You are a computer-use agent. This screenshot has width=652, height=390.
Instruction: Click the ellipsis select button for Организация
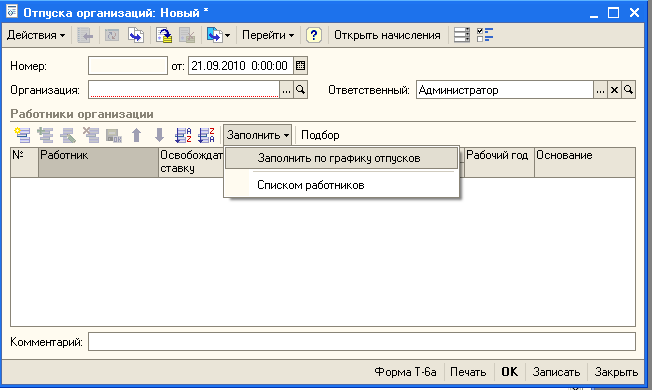tap(286, 90)
